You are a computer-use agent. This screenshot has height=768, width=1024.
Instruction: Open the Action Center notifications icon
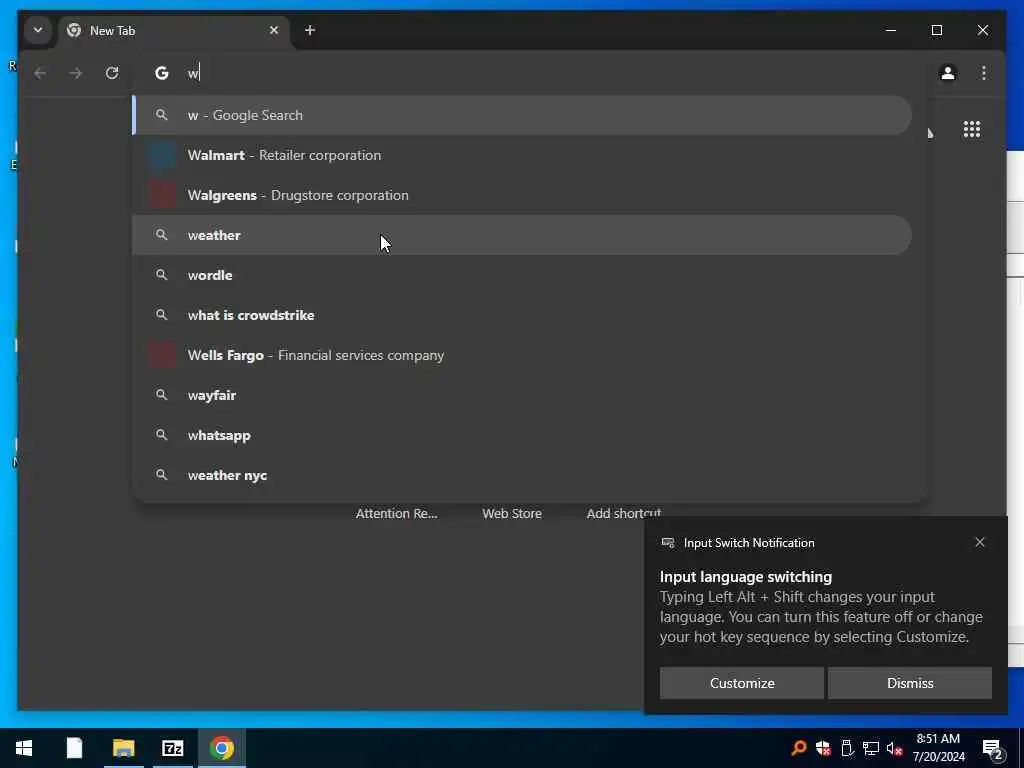click(993, 749)
